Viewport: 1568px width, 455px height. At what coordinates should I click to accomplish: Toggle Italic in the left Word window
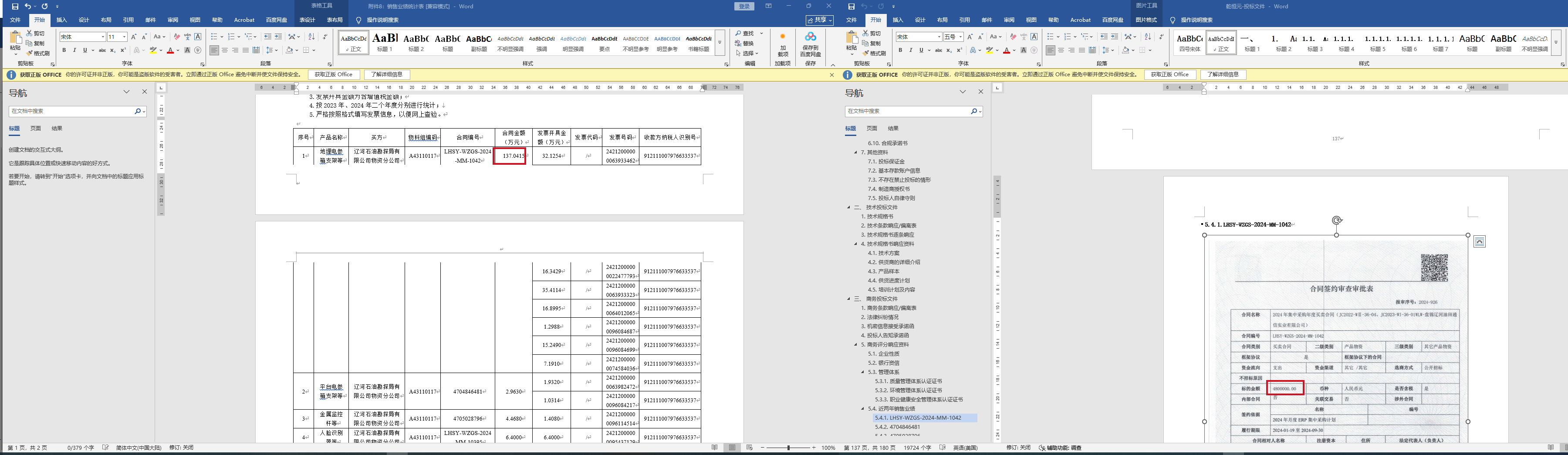[x=74, y=51]
